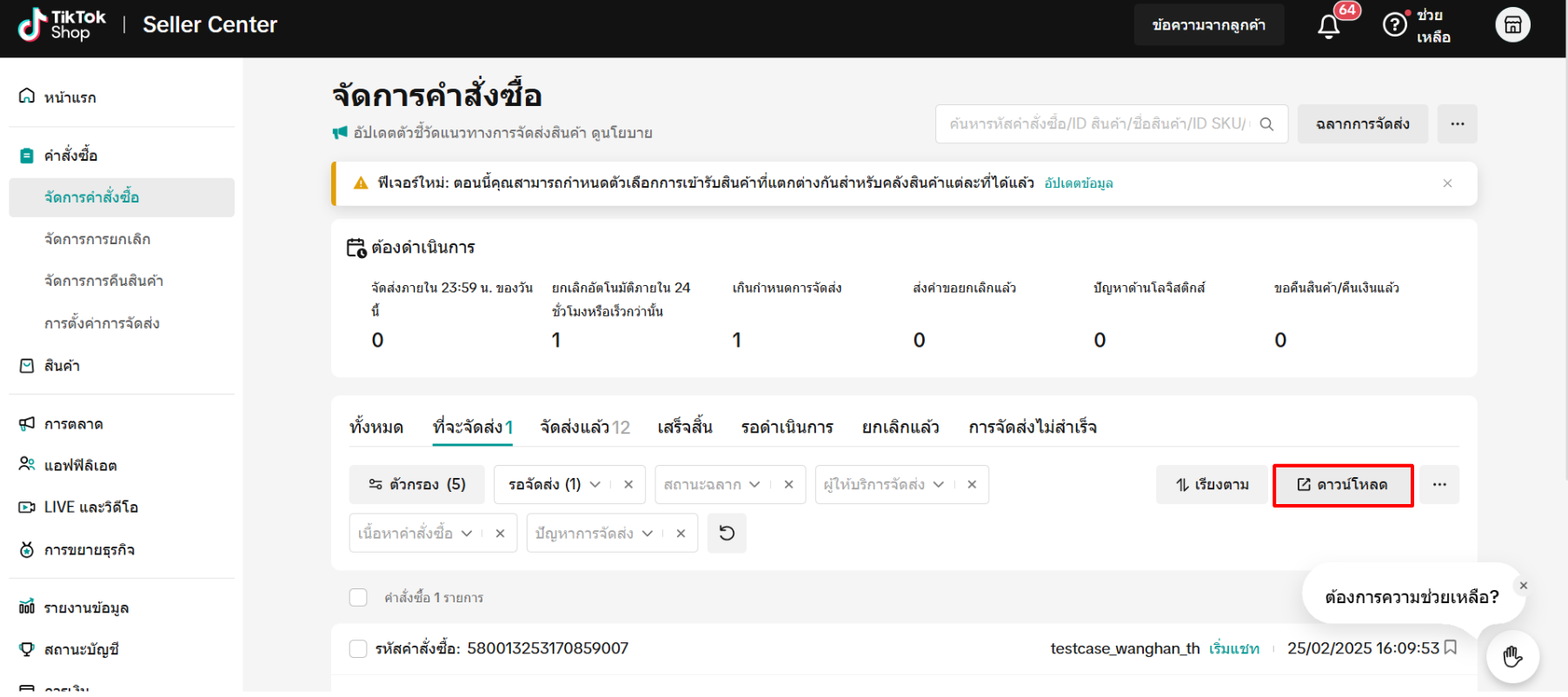Open the help assistant hand icon

coord(1512,656)
